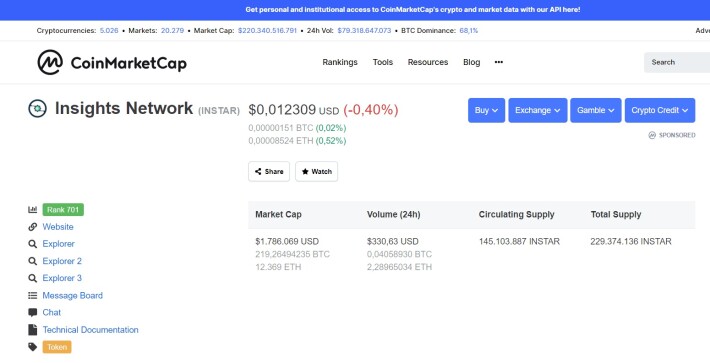Click the orange Token tag
This screenshot has height=363, width=710.
tap(57, 347)
